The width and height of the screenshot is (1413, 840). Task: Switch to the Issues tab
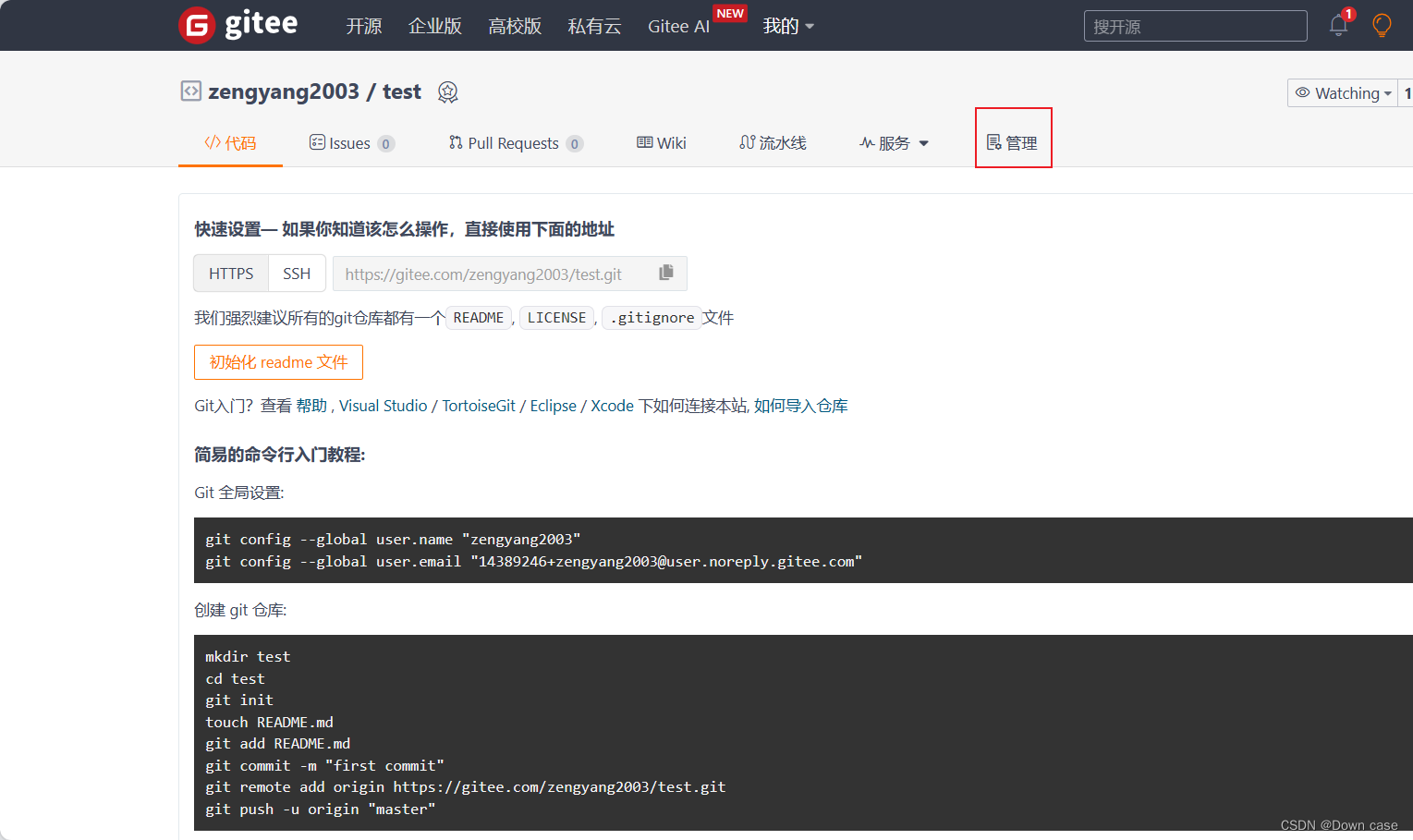[x=351, y=143]
